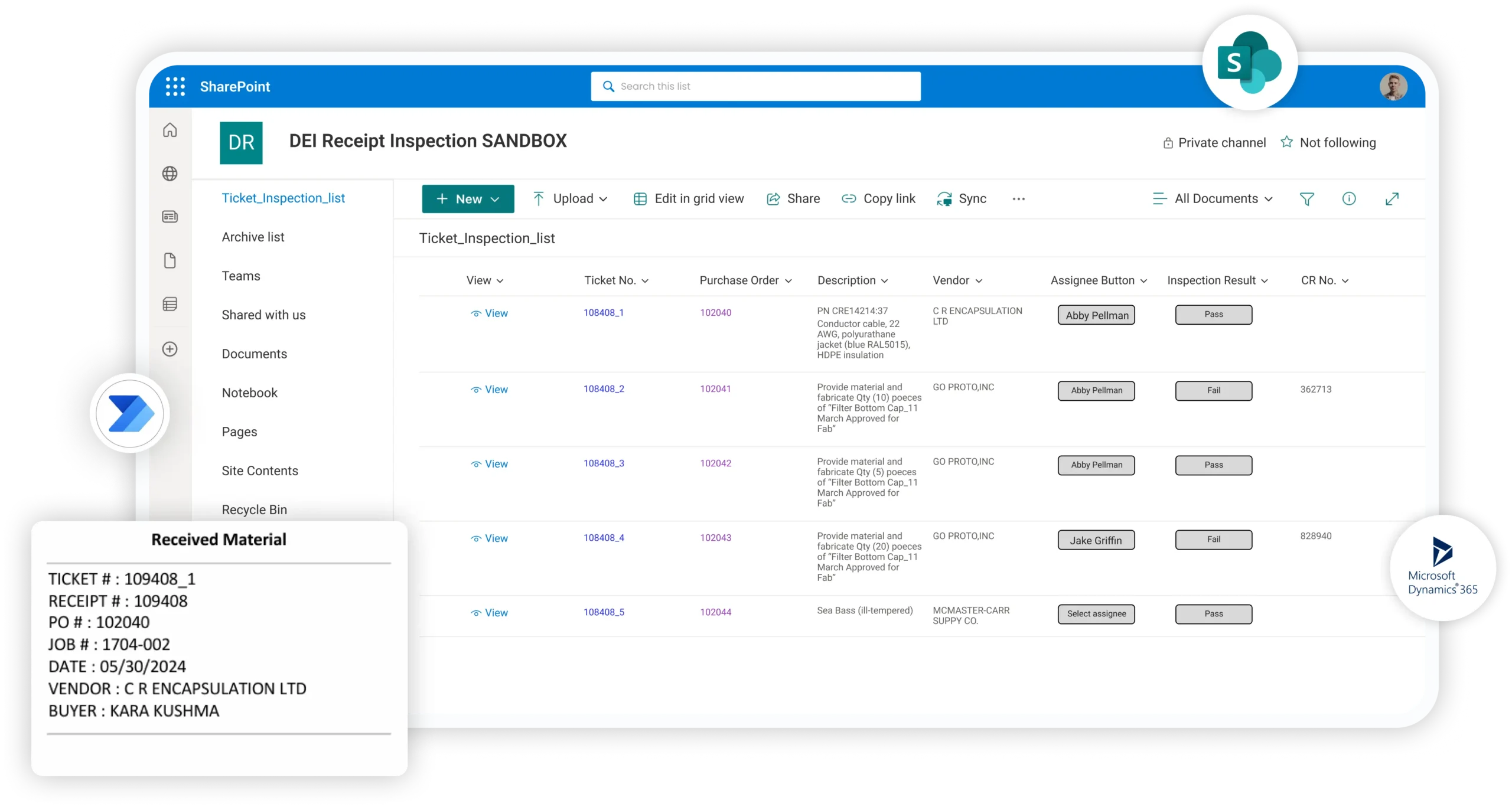Image resolution: width=1512 pixels, height=807 pixels.
Task: Click the Select assignee button
Action: [1096, 614]
